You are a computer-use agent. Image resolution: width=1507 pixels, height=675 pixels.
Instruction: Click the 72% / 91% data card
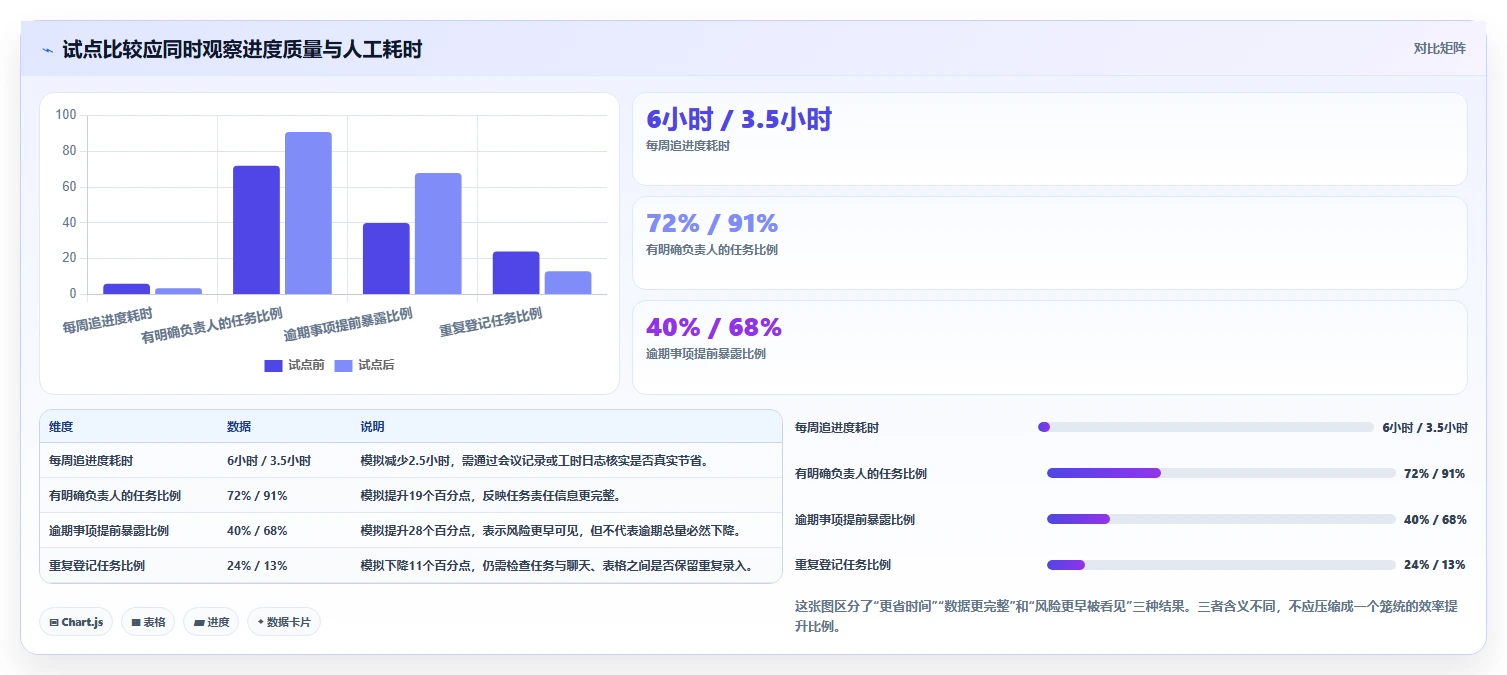[1049, 243]
